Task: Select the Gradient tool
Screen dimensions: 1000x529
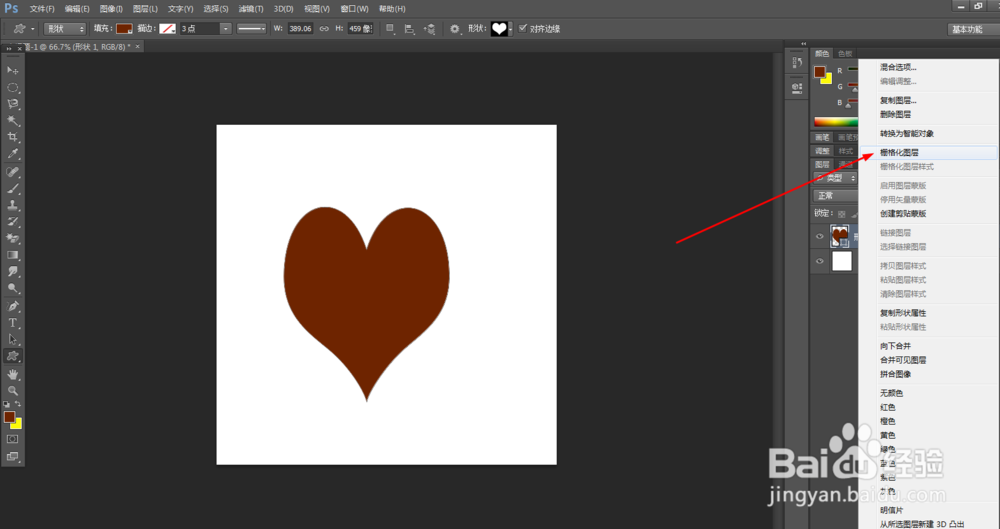Action: point(13,255)
